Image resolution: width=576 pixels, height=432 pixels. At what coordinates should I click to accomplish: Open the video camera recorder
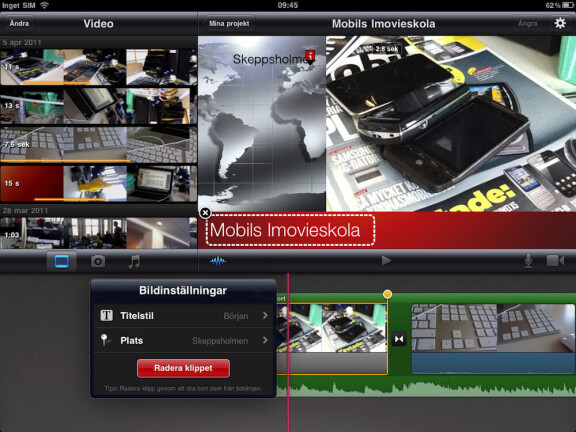tap(555, 261)
